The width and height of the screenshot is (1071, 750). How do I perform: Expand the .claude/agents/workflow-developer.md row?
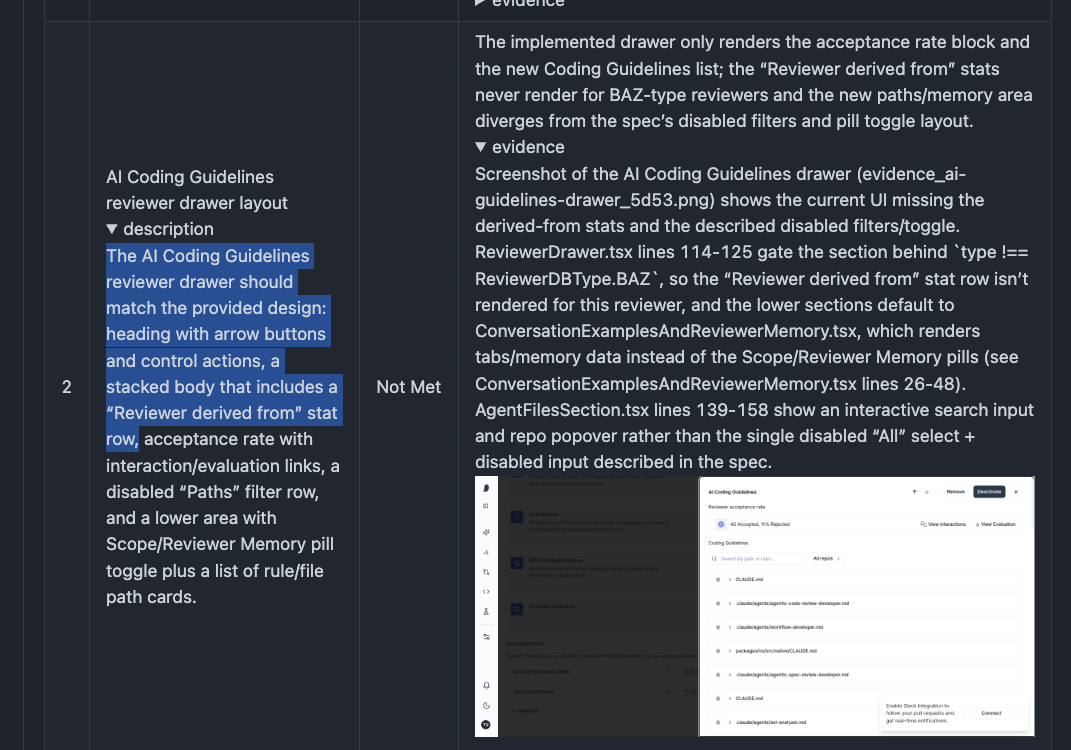point(729,628)
